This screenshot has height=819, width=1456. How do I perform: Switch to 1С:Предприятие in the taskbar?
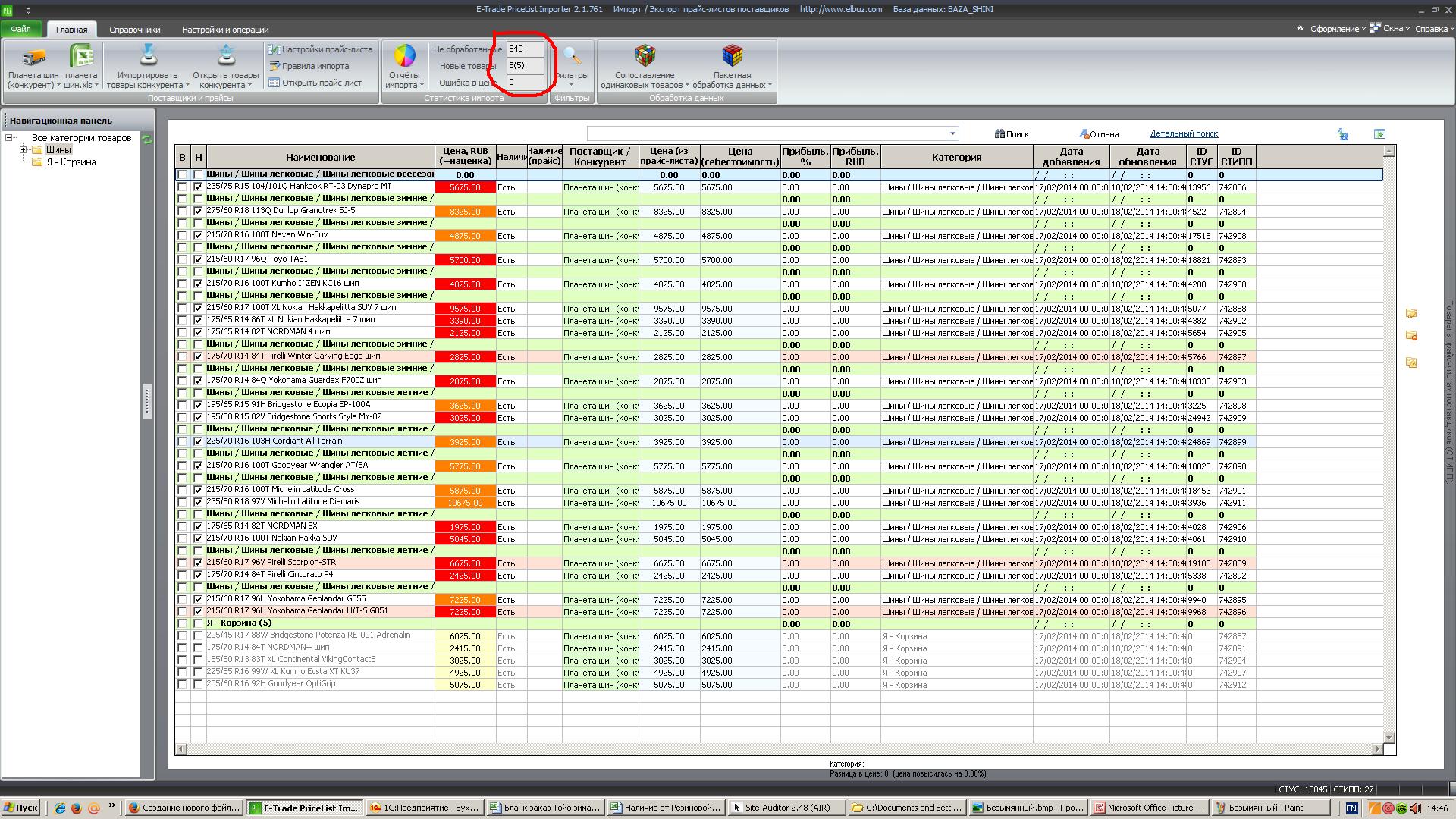click(x=425, y=808)
